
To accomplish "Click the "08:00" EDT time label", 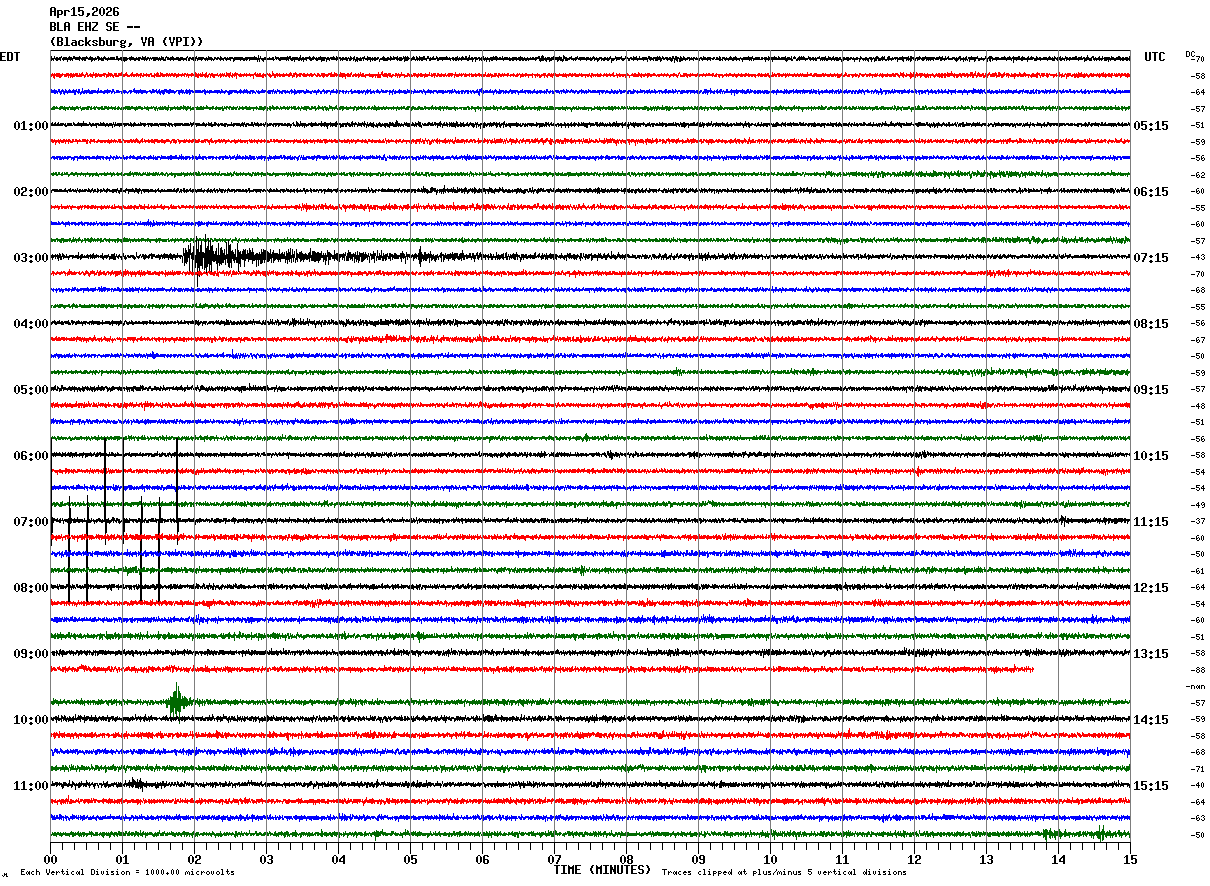I will [x=31, y=588].
